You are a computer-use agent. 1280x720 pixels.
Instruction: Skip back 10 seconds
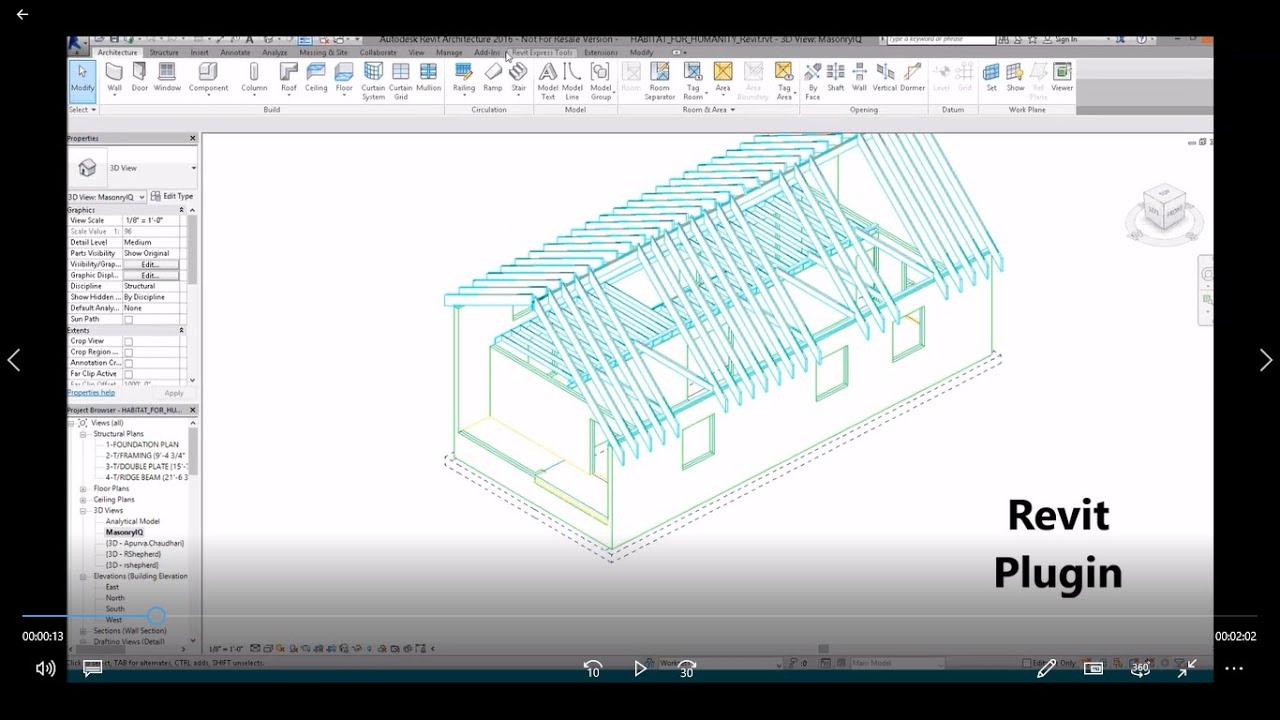pos(593,668)
